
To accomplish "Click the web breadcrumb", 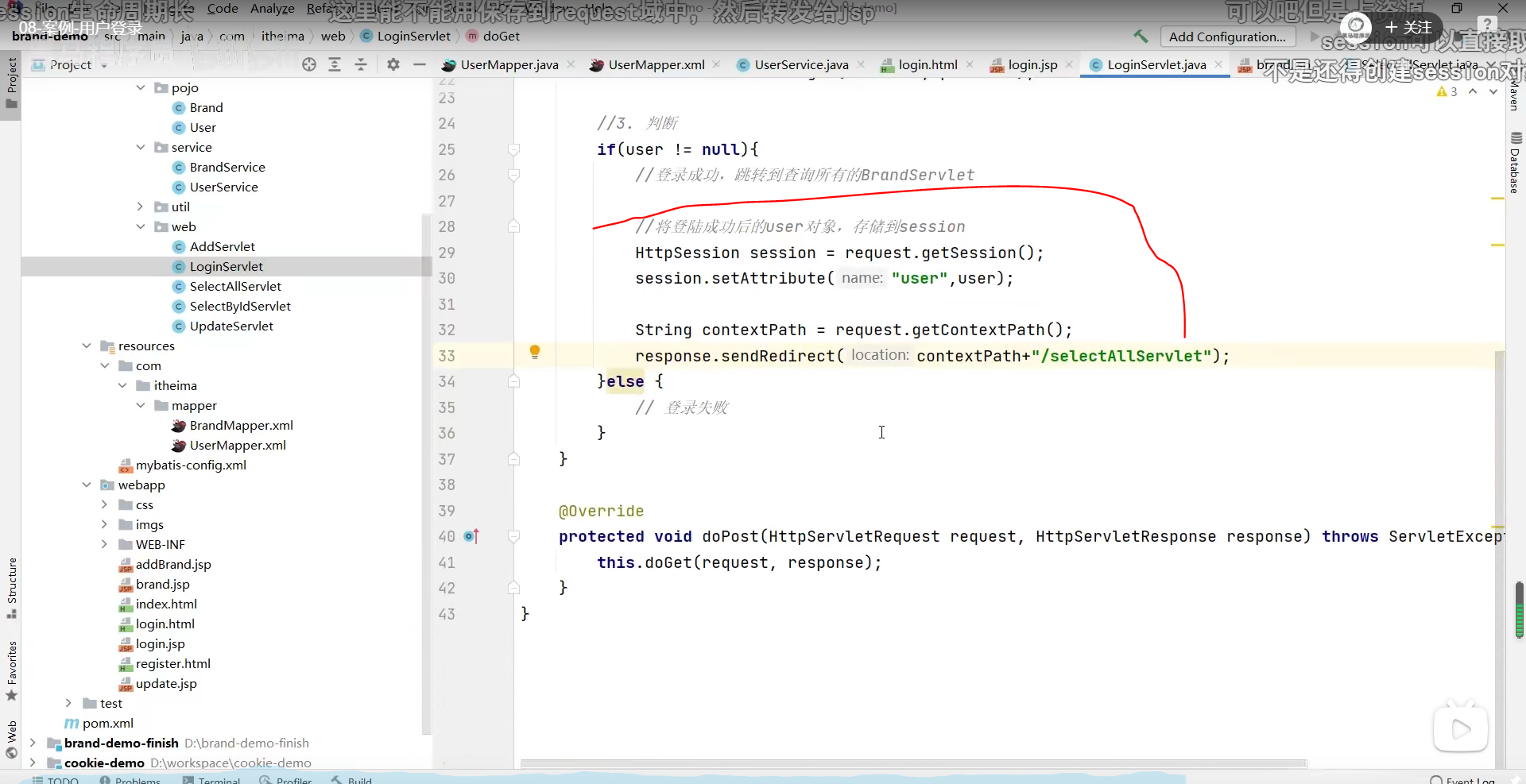I will tap(333, 36).
